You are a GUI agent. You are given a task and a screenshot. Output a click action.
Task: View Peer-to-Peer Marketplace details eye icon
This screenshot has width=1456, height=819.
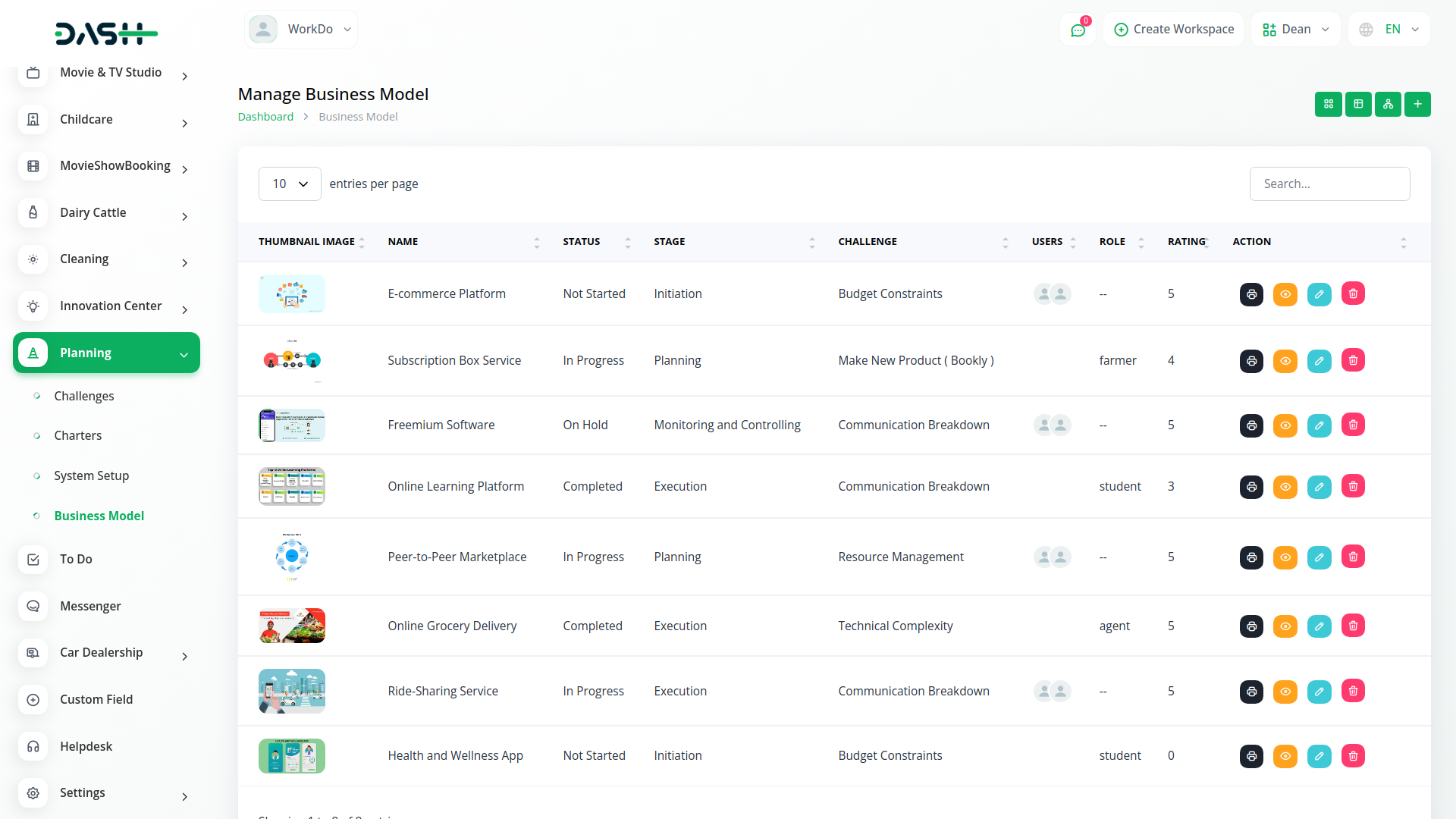(x=1285, y=557)
